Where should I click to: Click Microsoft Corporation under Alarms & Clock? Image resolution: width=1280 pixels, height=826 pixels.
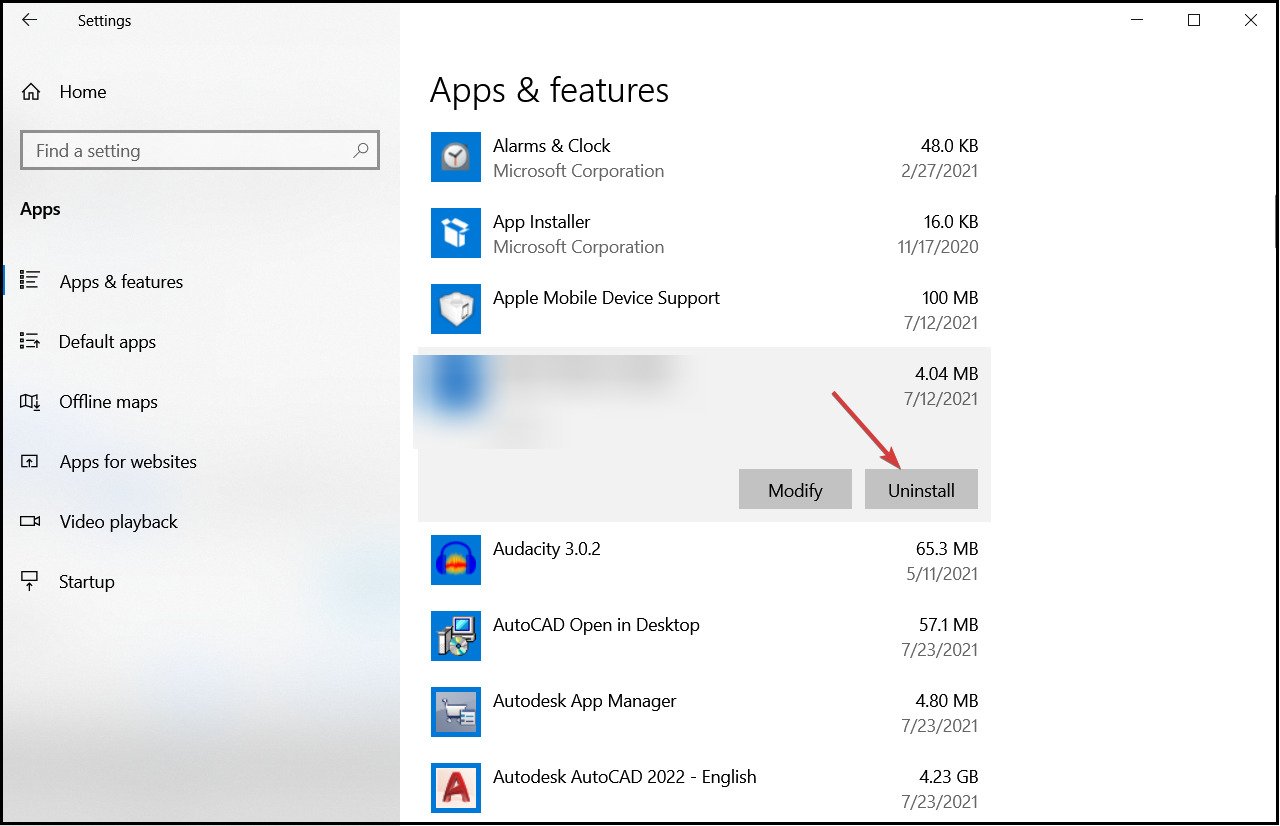578,171
